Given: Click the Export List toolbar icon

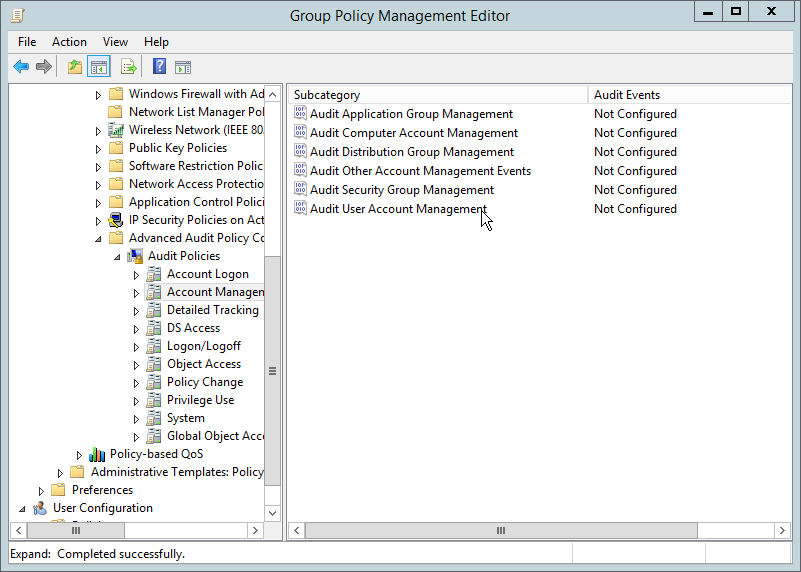Looking at the screenshot, I should tap(128, 67).
